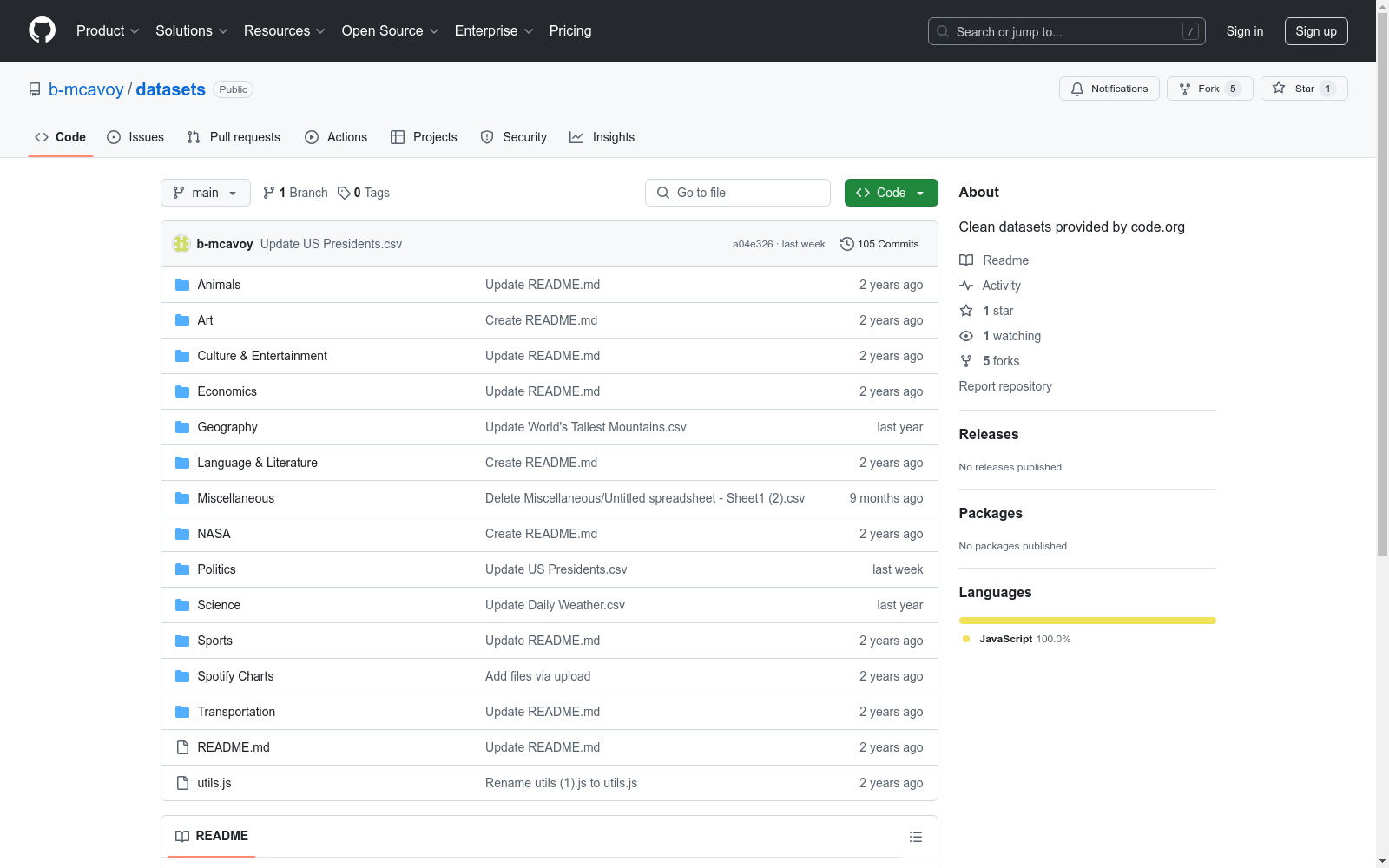
Task: Click the utils.js file icon
Action: click(x=182, y=783)
